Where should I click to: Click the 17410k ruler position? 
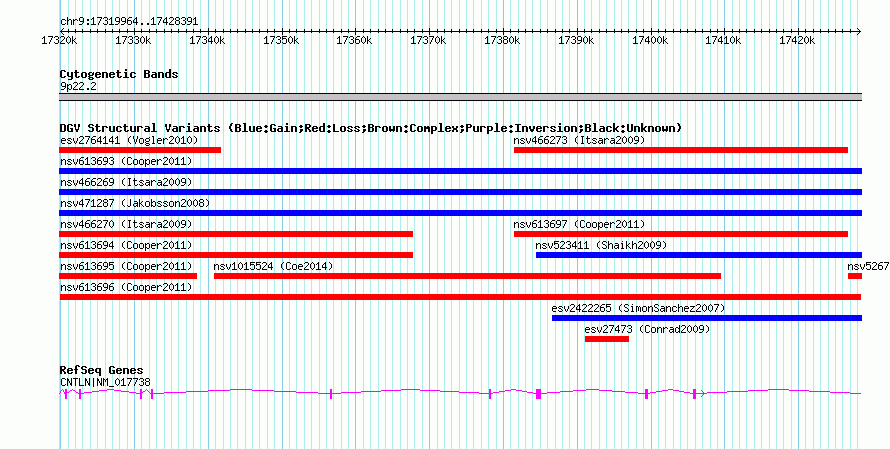point(724,40)
